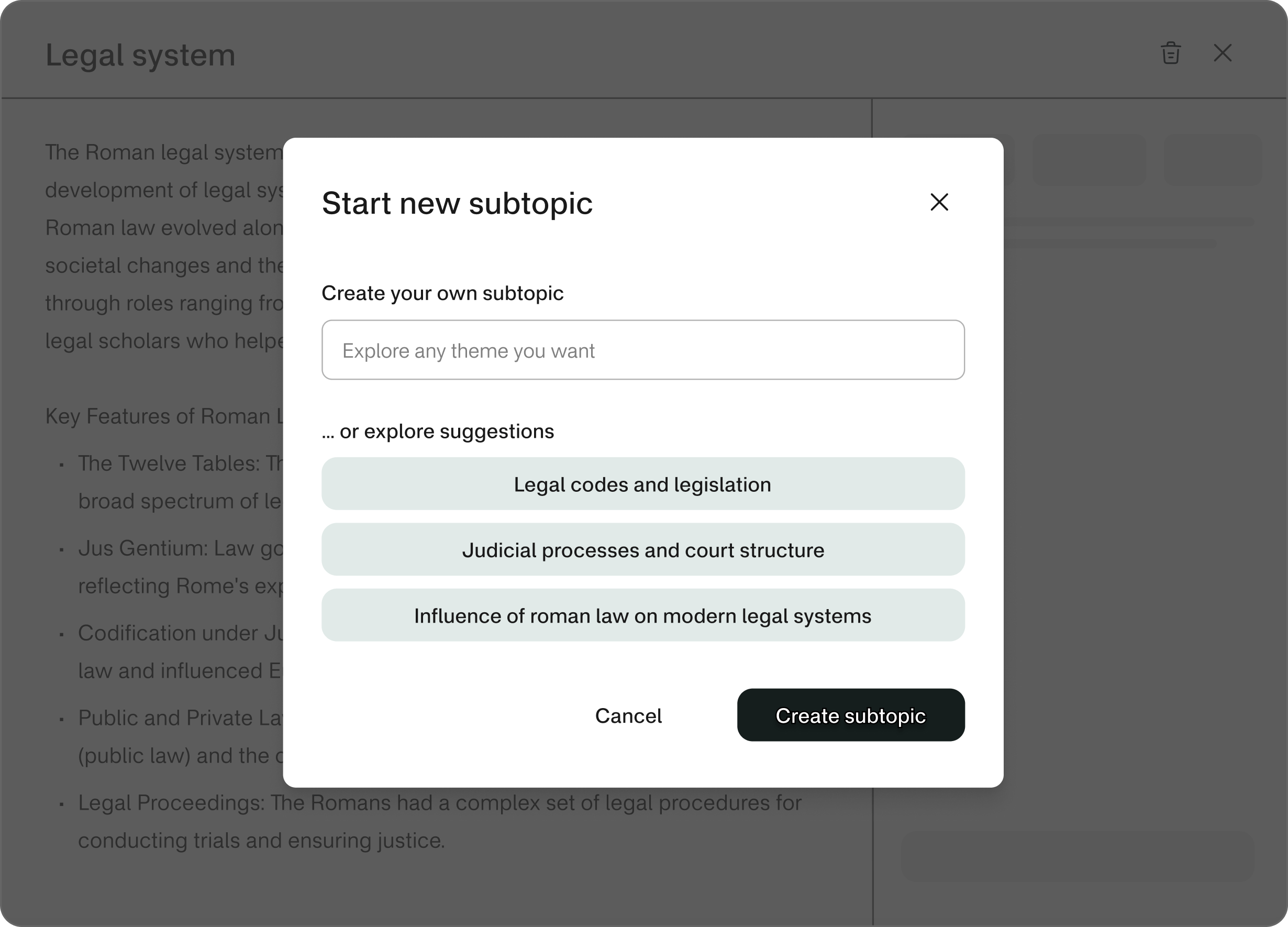
Task: Click the "Codification under" bullet item
Action: [180, 633]
